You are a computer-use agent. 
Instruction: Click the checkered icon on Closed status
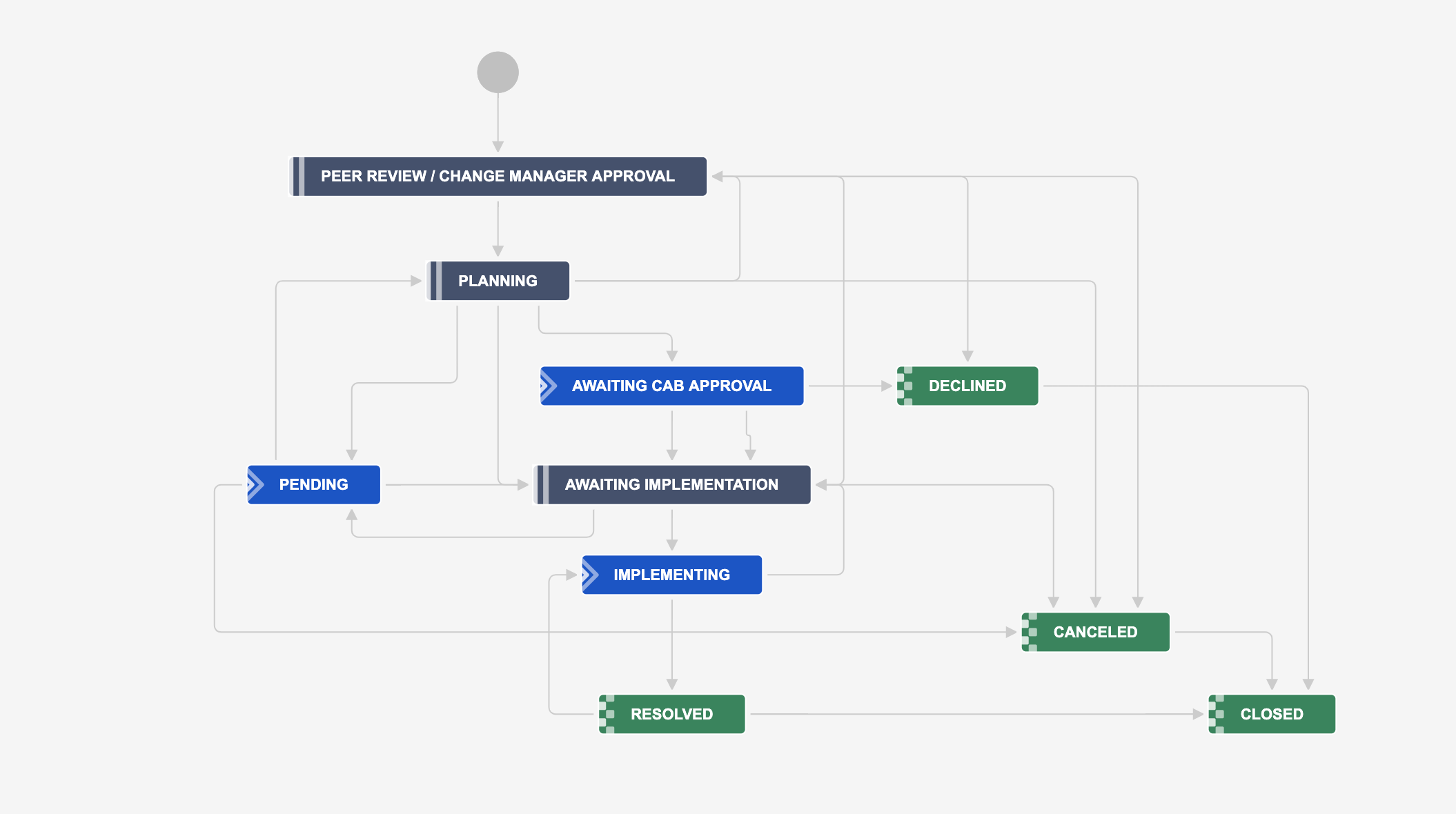coord(1217,714)
